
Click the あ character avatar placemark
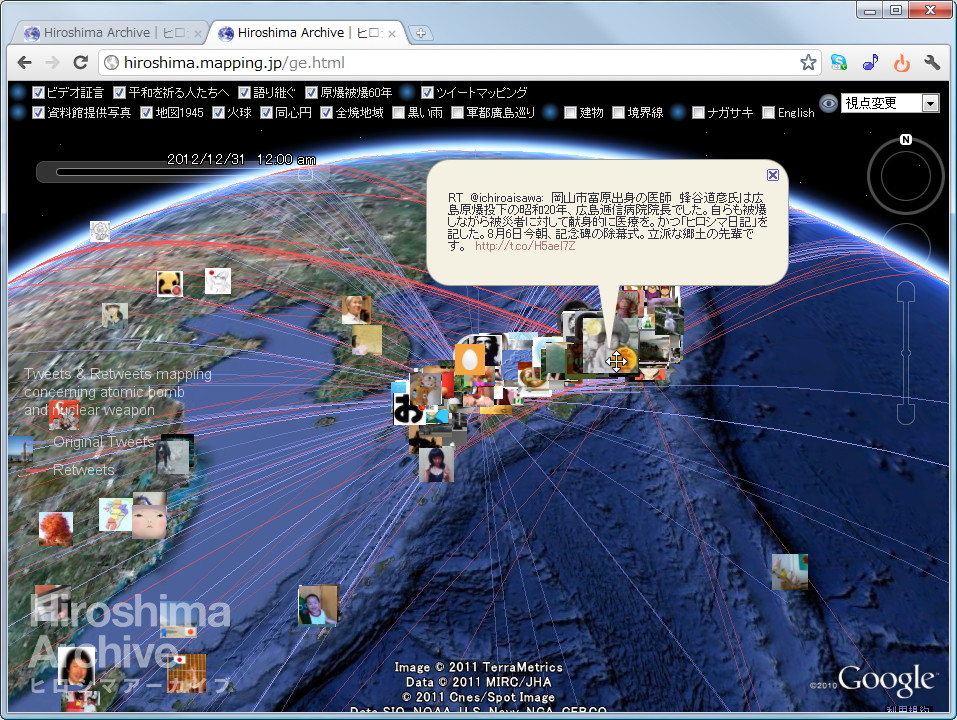click(x=408, y=409)
